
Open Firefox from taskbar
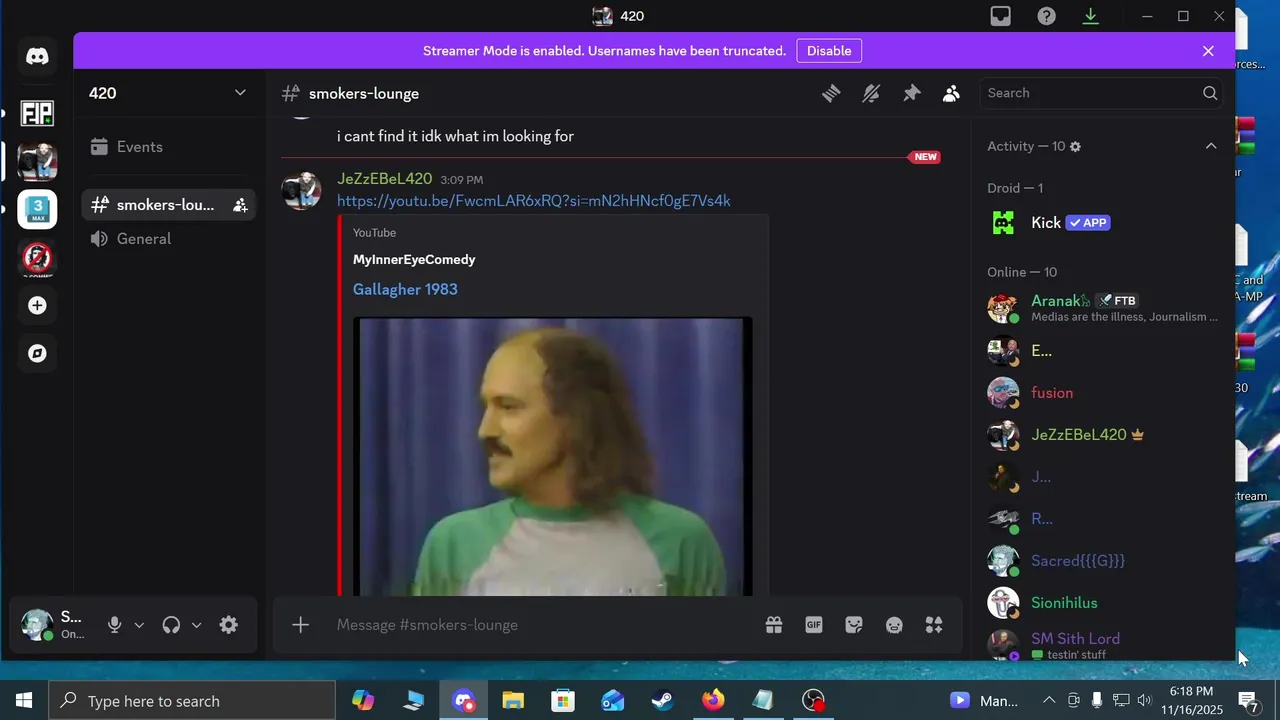tap(713, 701)
